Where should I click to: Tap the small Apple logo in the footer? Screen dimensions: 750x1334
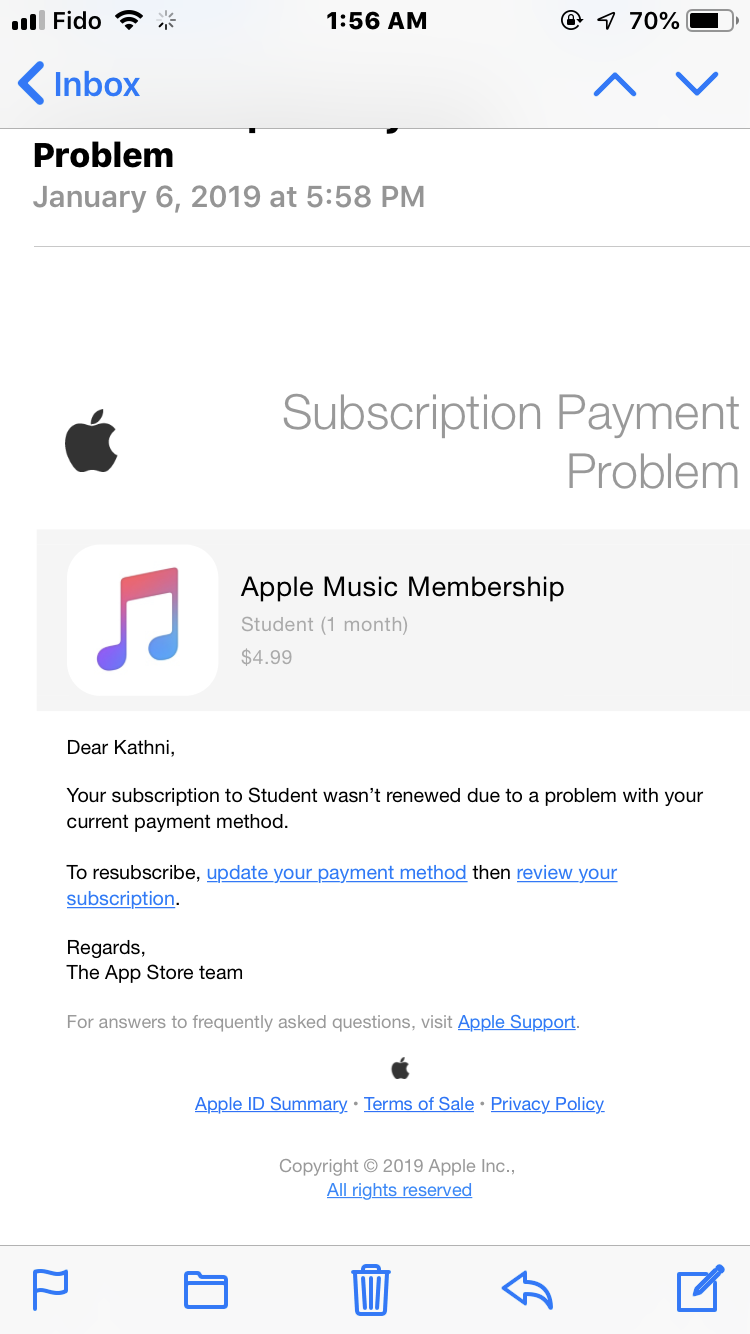coord(400,1068)
